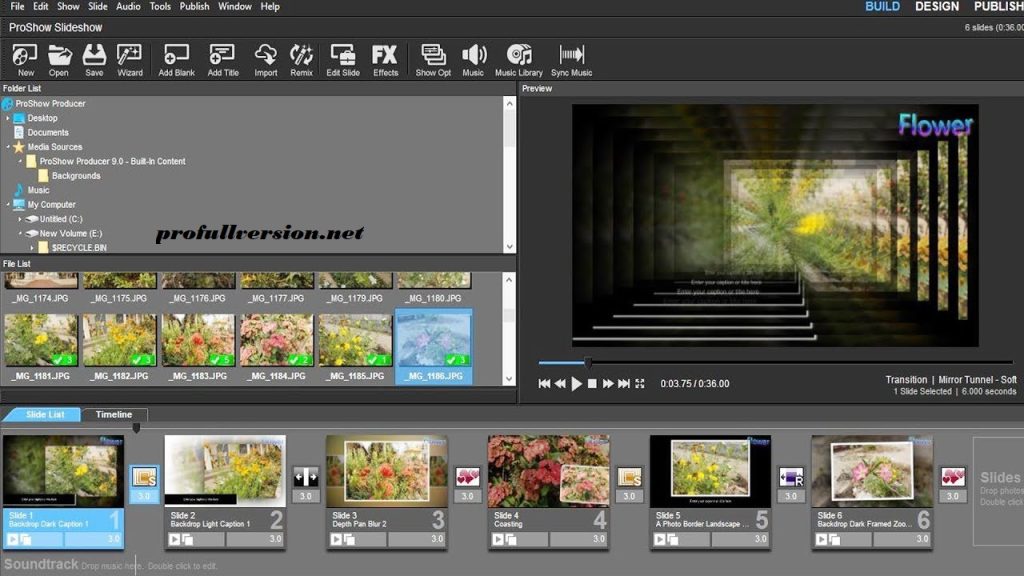Click the preview playback progress slider
Image resolution: width=1024 pixels, height=576 pixels.
[590, 363]
